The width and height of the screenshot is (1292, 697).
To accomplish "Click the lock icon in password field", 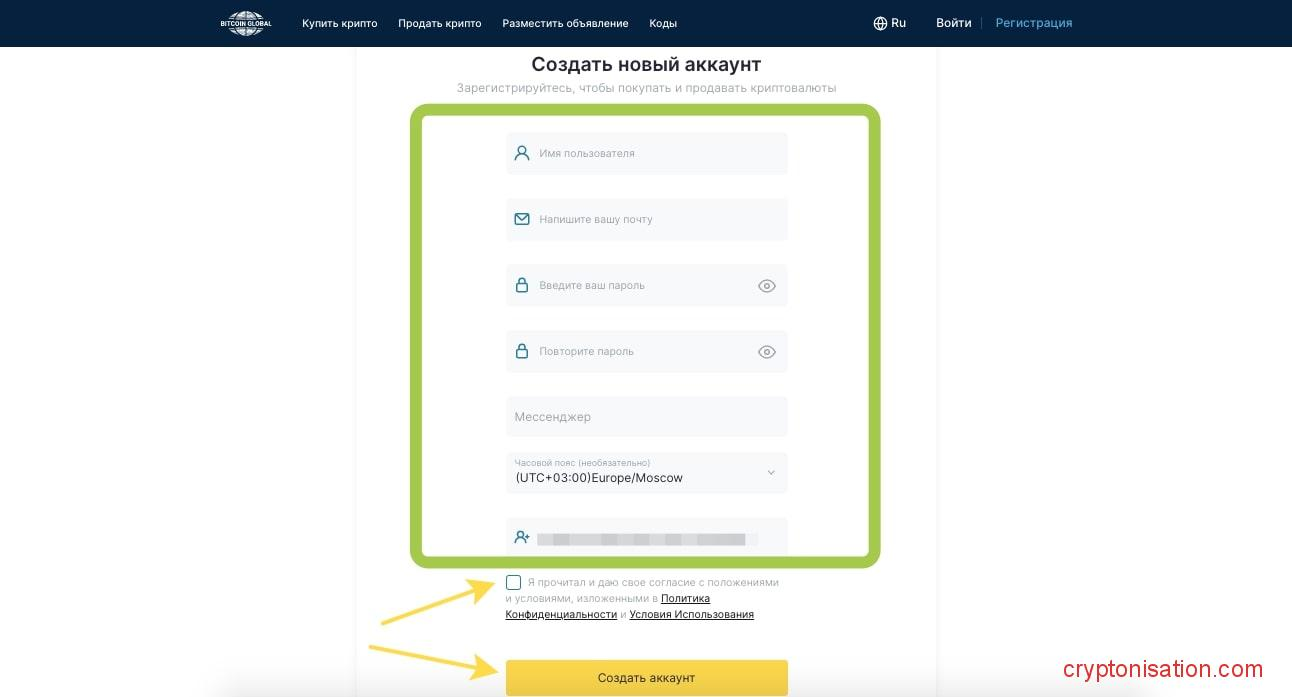I will click(521, 285).
